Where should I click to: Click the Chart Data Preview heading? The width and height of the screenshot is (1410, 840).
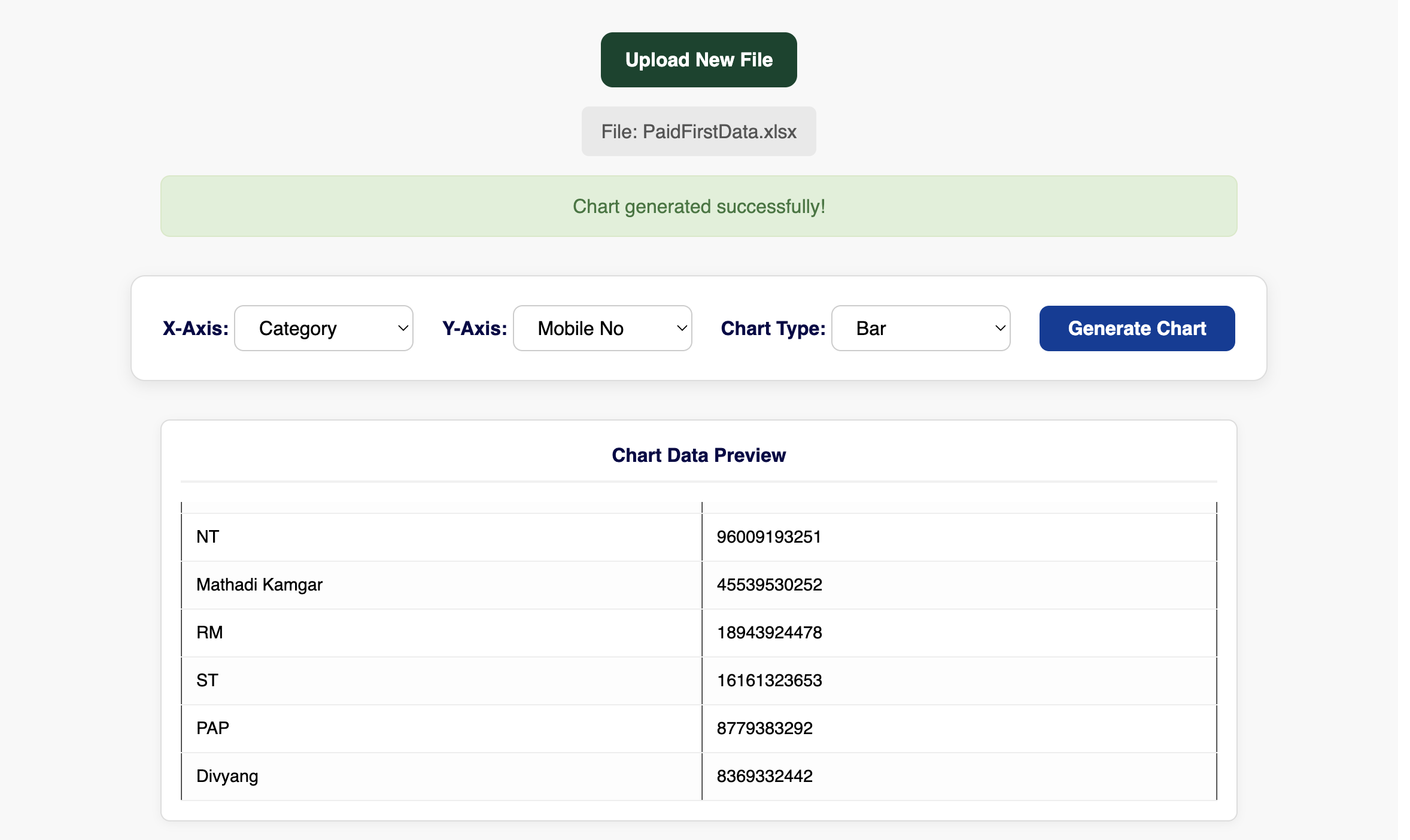pos(698,455)
